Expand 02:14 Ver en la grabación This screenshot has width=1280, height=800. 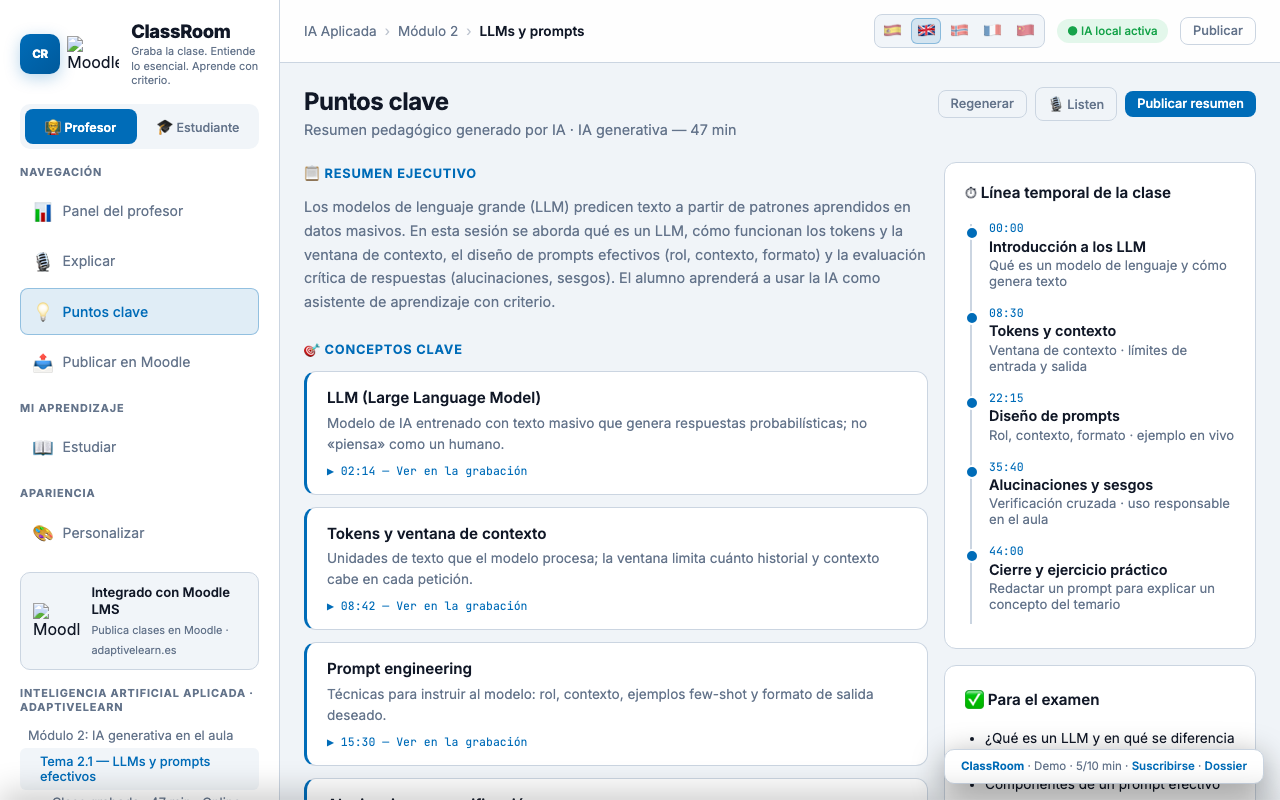427,471
